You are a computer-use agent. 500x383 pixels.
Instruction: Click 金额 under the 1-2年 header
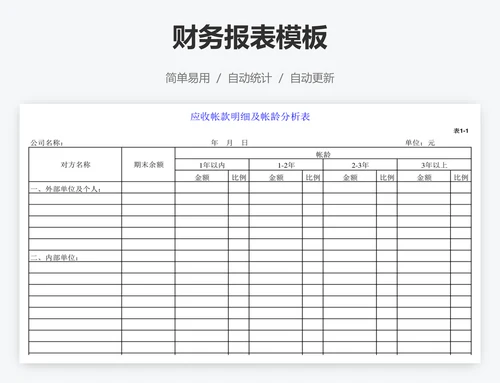tap(276, 177)
